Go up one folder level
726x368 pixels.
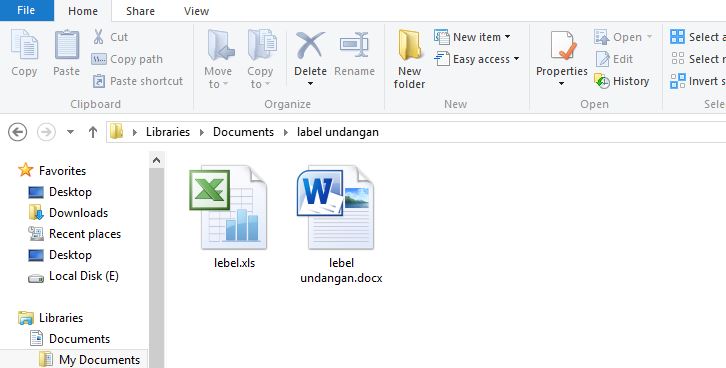[x=93, y=132]
